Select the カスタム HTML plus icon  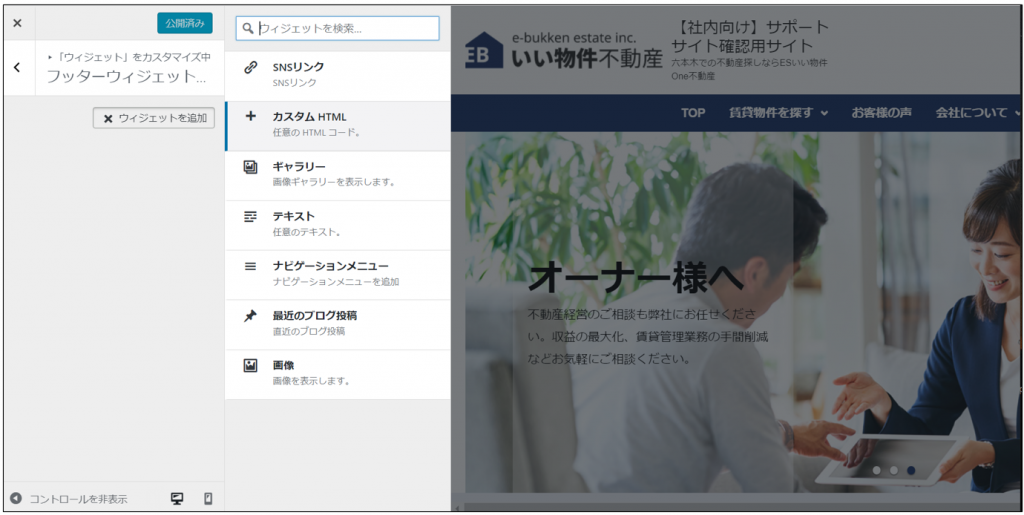click(x=251, y=117)
